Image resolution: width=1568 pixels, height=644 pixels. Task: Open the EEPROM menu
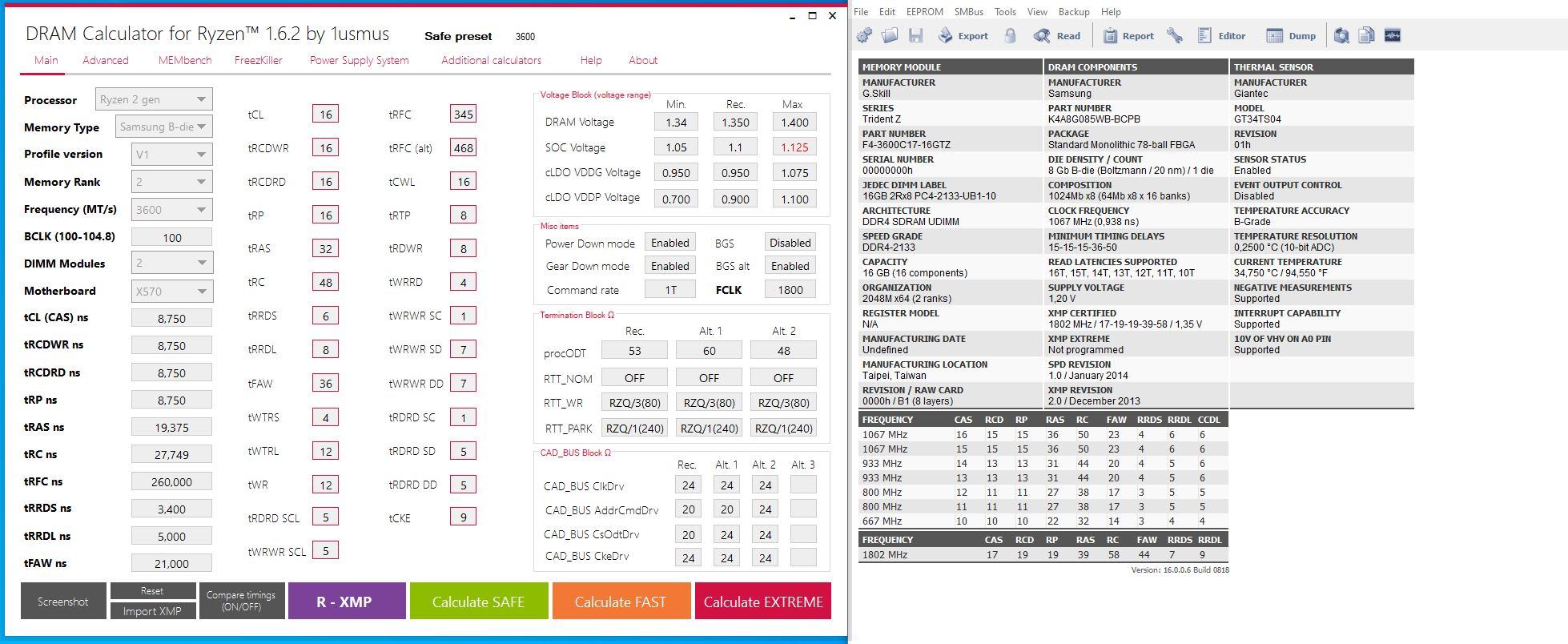click(925, 12)
